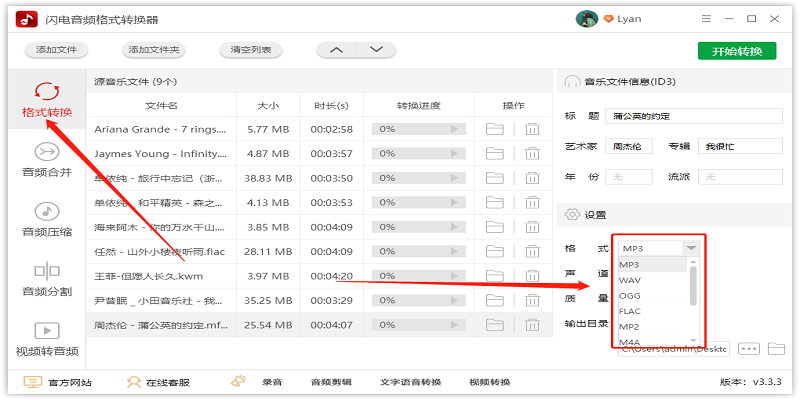Open folder for 王菲-但愿人长久.kwm file

(x=494, y=276)
